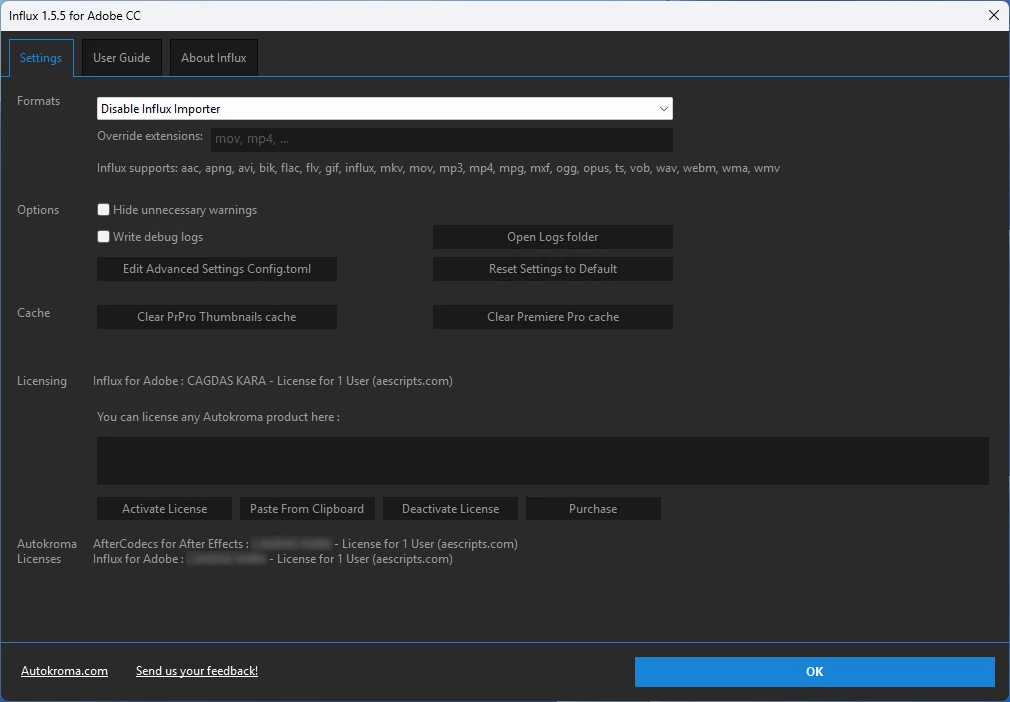The image size is (1010, 702).
Task: Click the Options section label
Action: [x=38, y=209]
